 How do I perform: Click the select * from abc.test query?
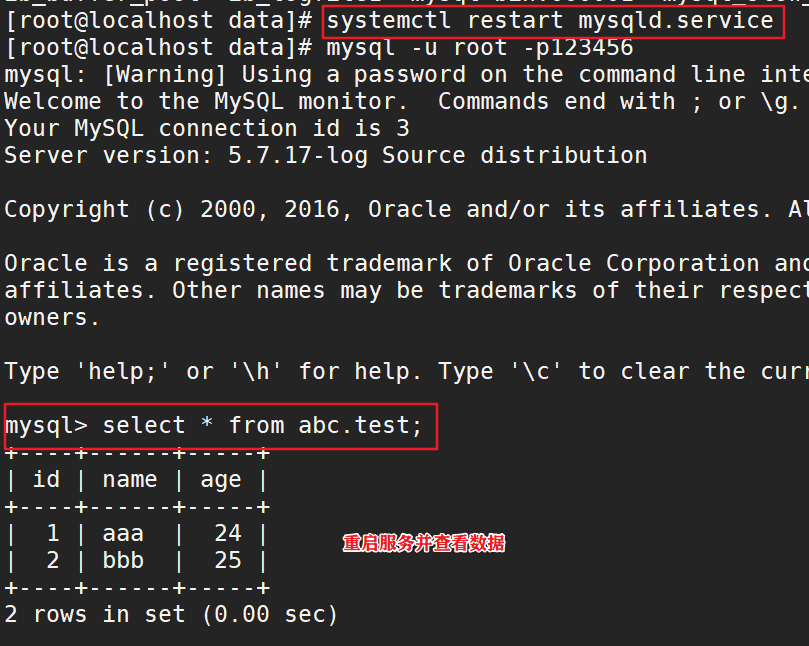(263, 426)
